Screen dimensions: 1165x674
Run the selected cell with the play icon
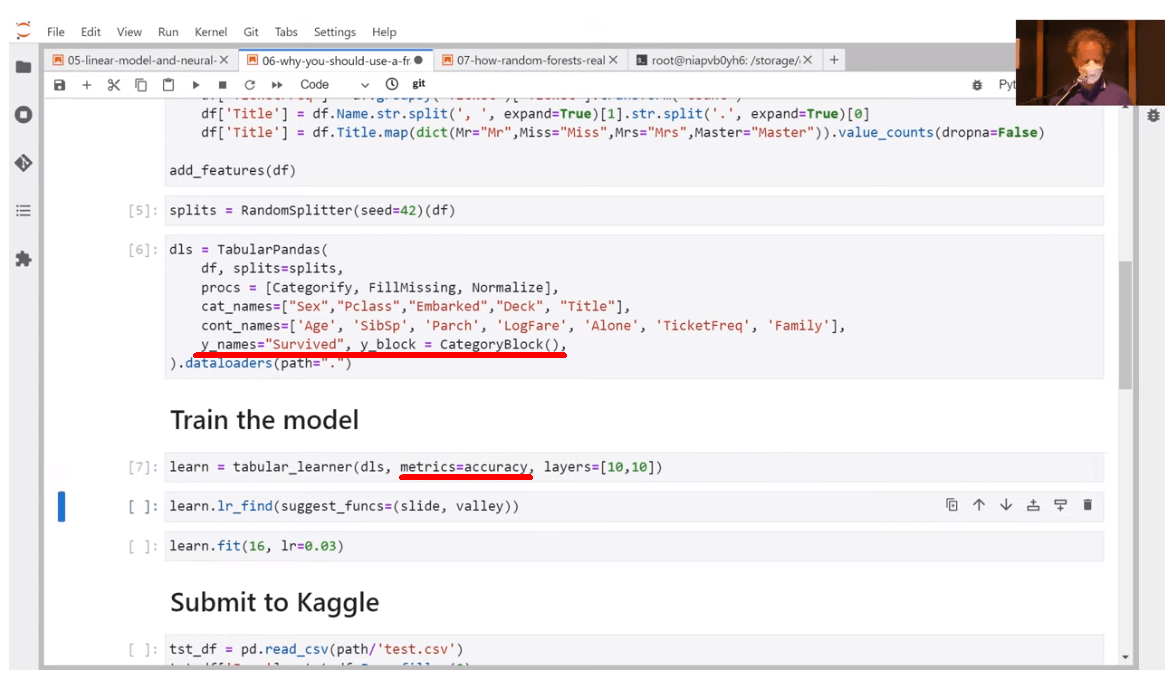[196, 85]
